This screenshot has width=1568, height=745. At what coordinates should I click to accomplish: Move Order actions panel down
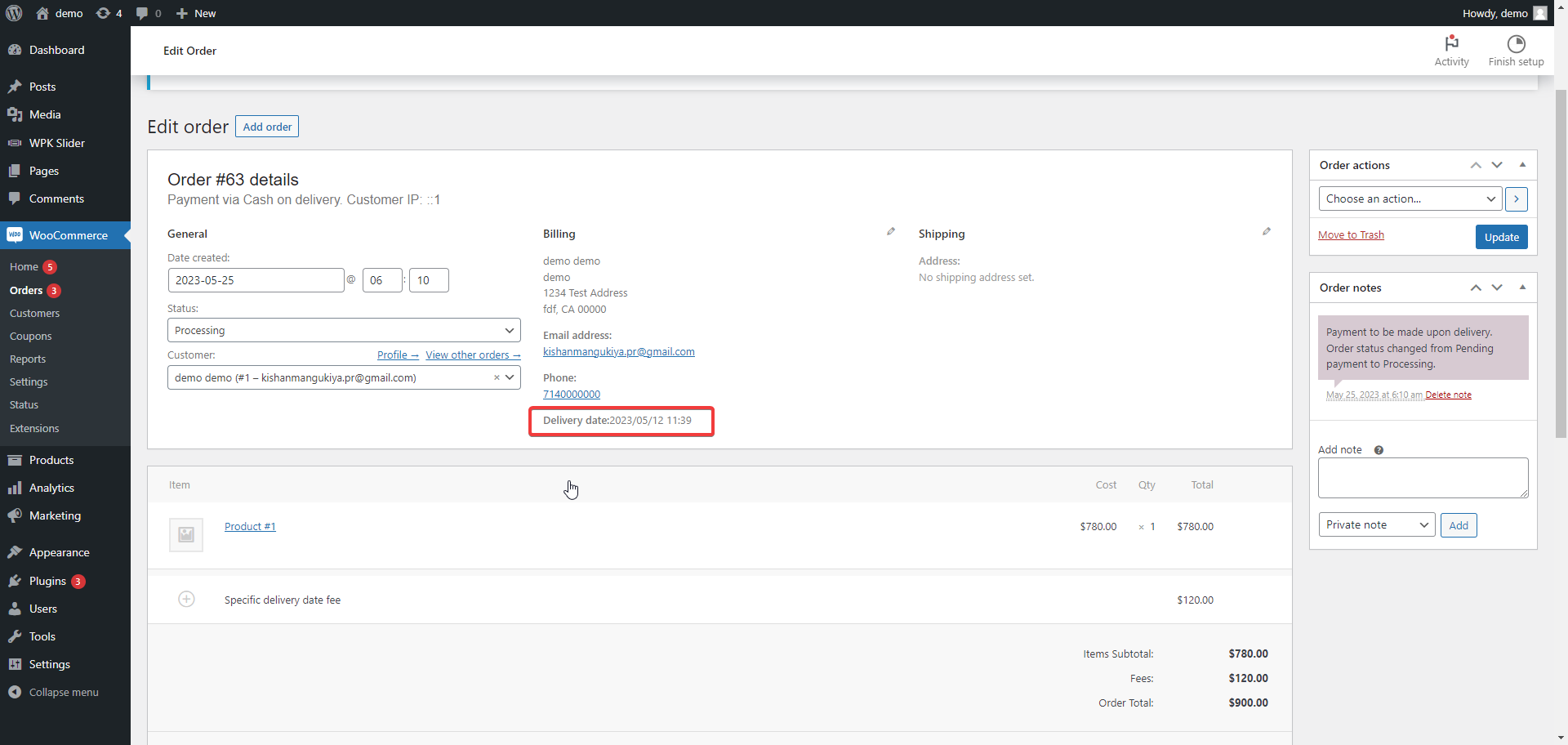point(1497,165)
